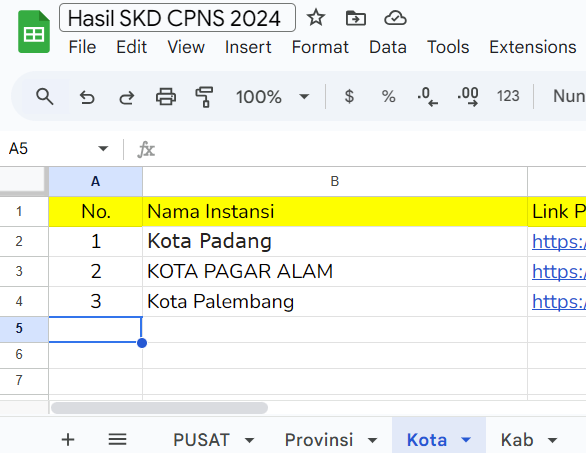Activate the paint format roller
This screenshot has width=586, height=453.
coord(204,96)
